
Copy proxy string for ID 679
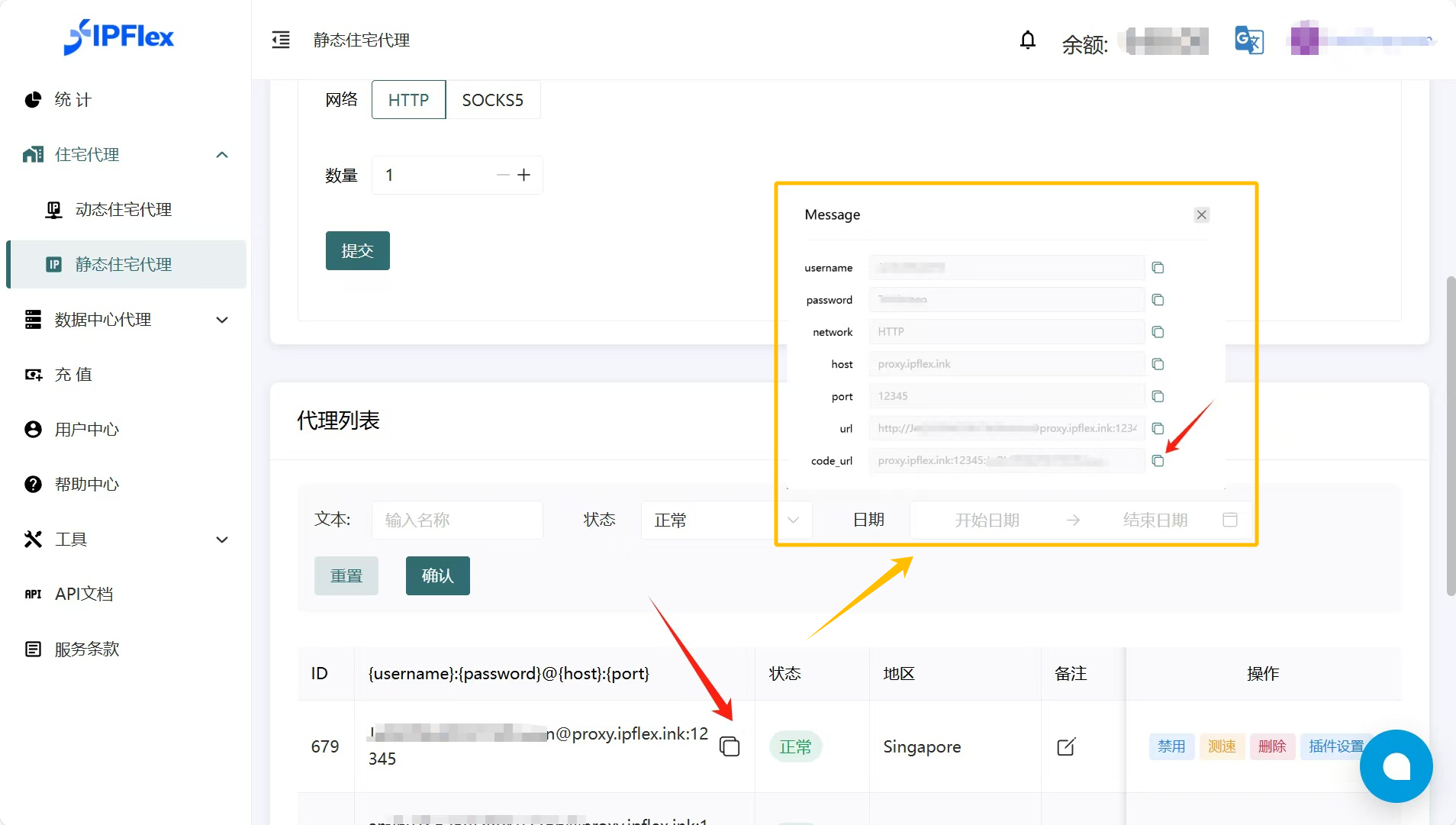(730, 746)
